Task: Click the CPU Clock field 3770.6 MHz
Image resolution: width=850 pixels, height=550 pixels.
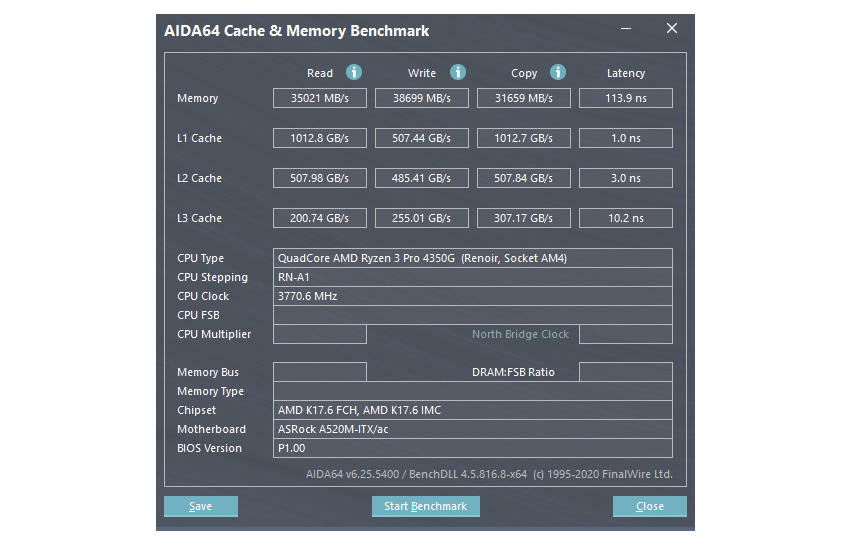Action: 473,296
